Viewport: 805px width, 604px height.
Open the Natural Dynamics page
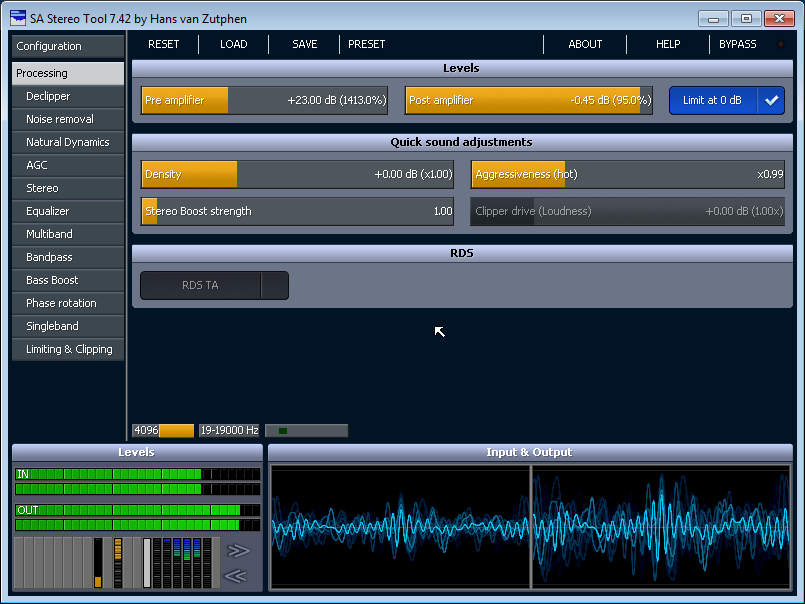tap(68, 142)
